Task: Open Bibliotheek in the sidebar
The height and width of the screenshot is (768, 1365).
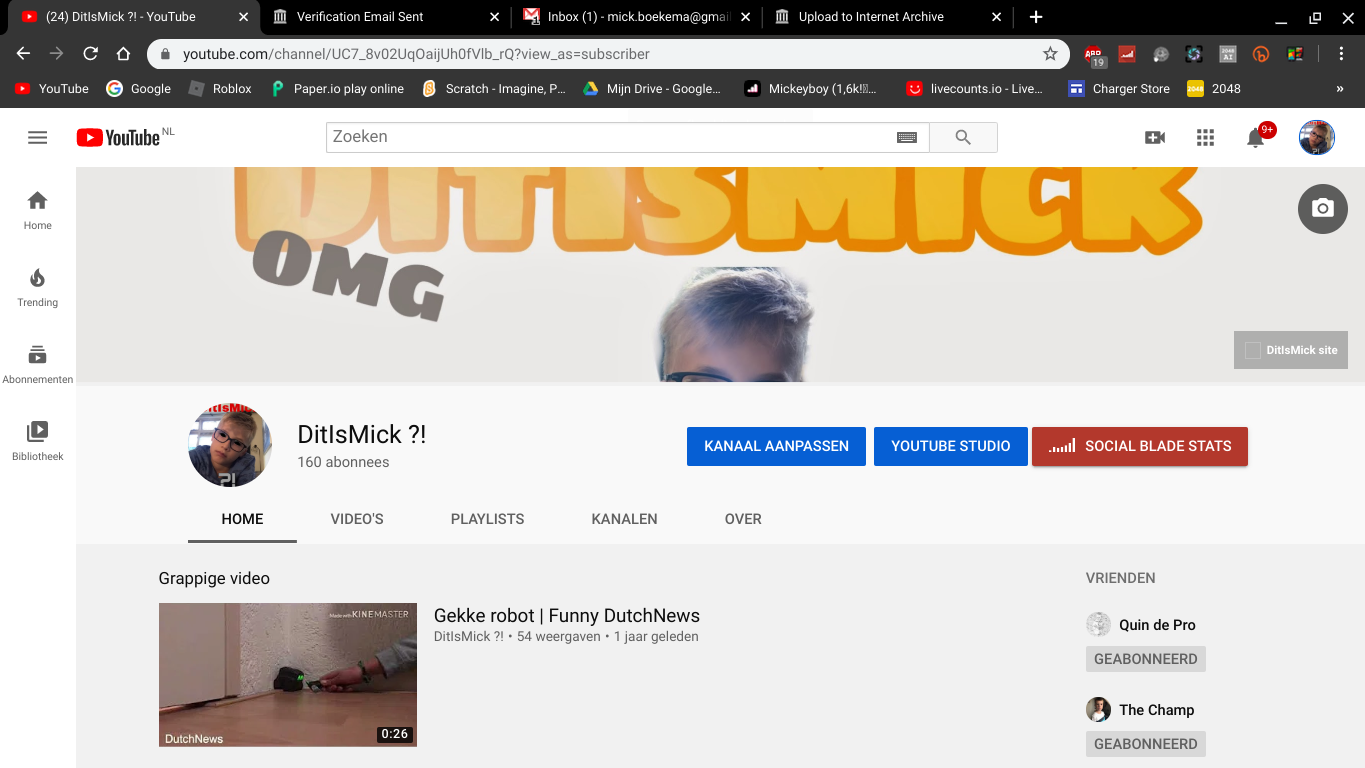Action: coord(37,441)
